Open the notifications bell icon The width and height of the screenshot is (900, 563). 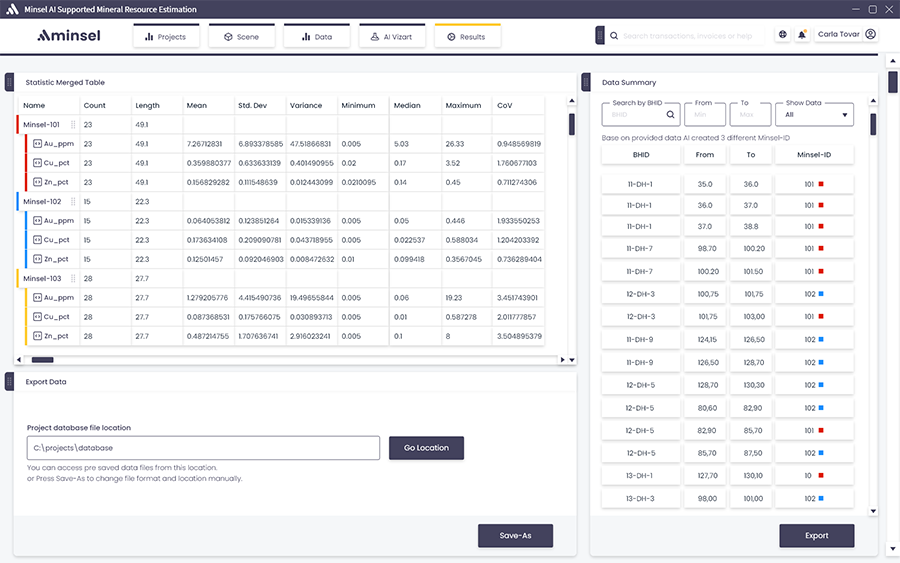pos(802,35)
